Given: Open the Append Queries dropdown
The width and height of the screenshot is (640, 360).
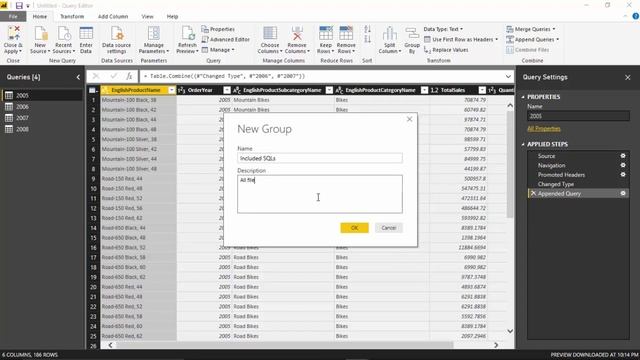Looking at the screenshot, I should (532, 39).
